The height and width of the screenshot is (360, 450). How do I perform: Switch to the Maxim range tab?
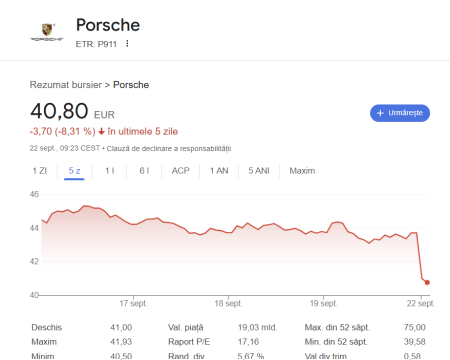tap(302, 171)
